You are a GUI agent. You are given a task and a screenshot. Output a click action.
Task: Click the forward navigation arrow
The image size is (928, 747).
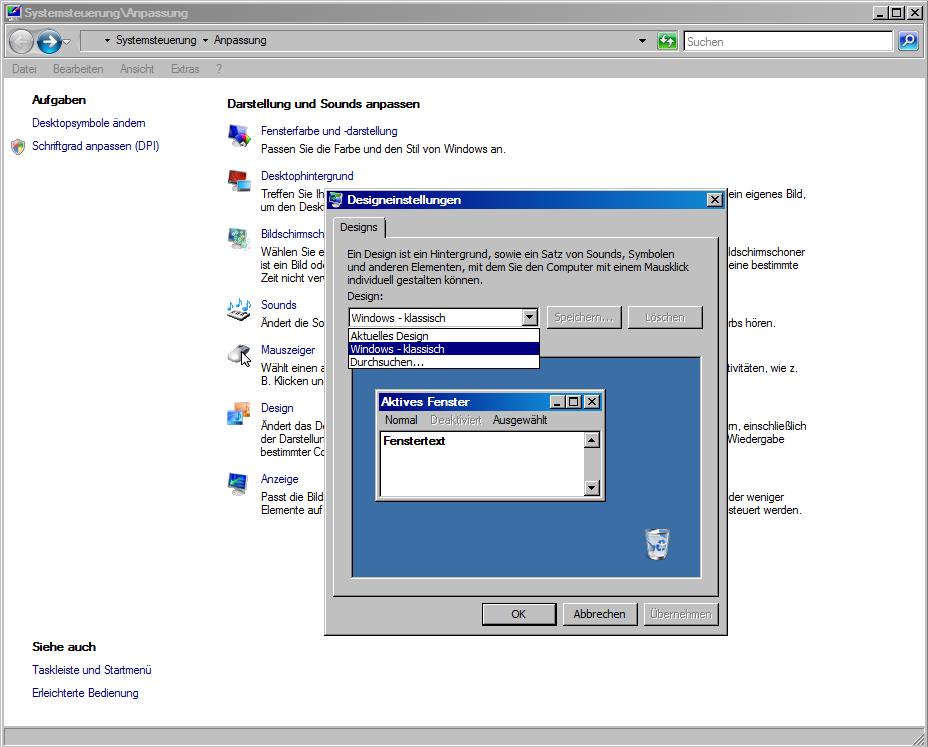pyautogui.click(x=49, y=41)
